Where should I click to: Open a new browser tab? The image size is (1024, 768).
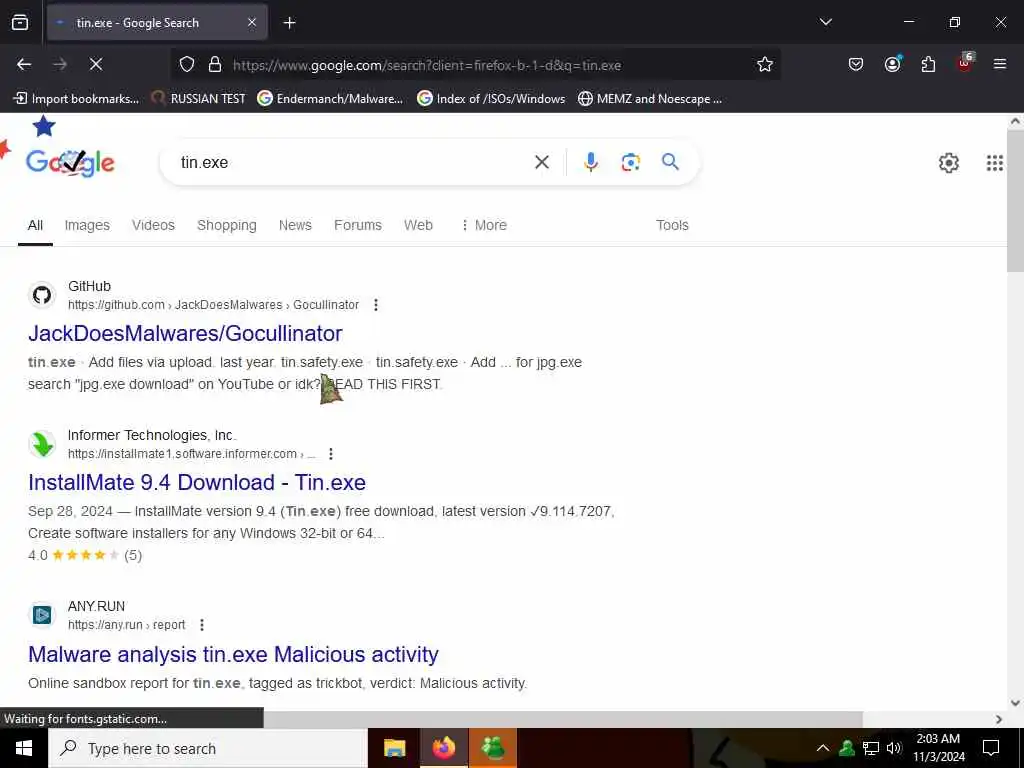pos(289,23)
